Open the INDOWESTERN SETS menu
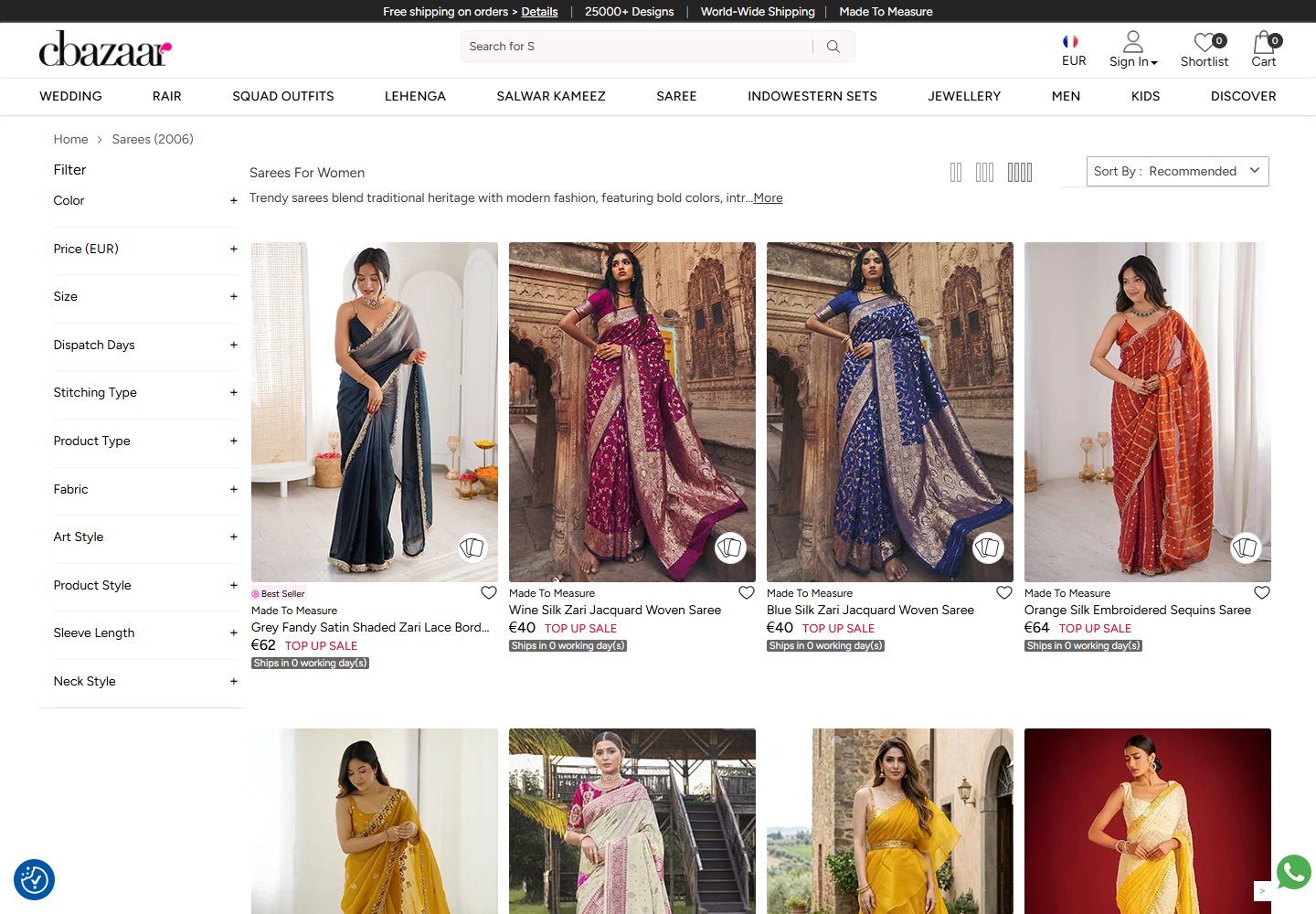This screenshot has width=1316, height=914. (x=812, y=96)
